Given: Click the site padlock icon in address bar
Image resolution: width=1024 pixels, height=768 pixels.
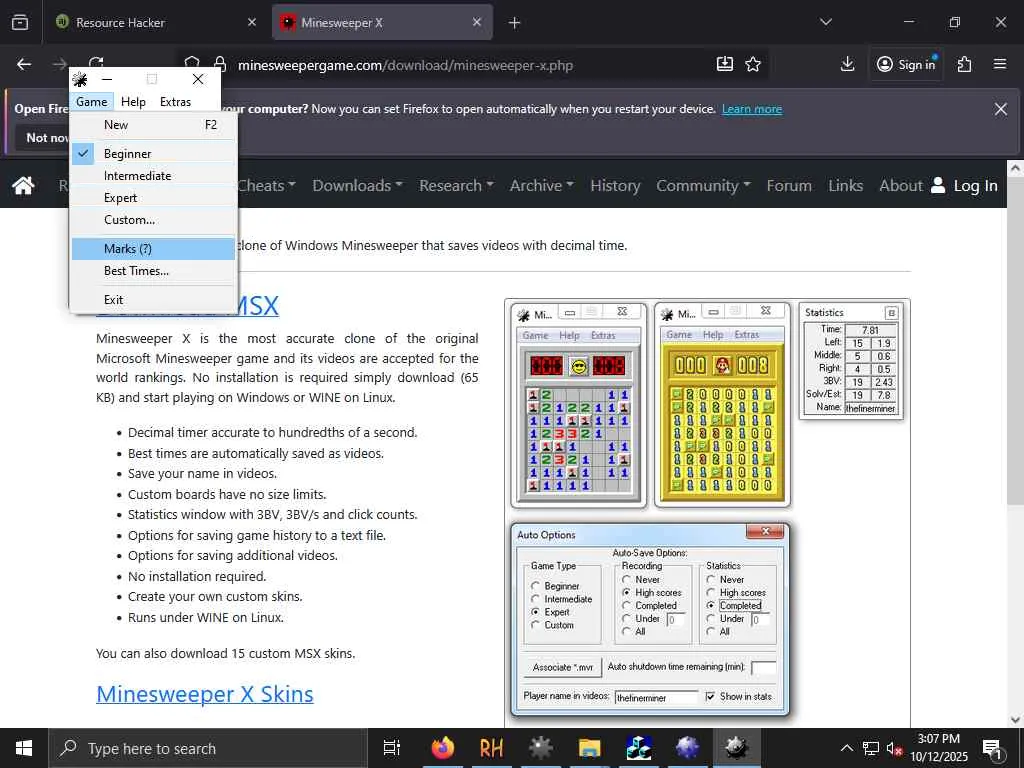Looking at the screenshot, I should coord(220,65).
